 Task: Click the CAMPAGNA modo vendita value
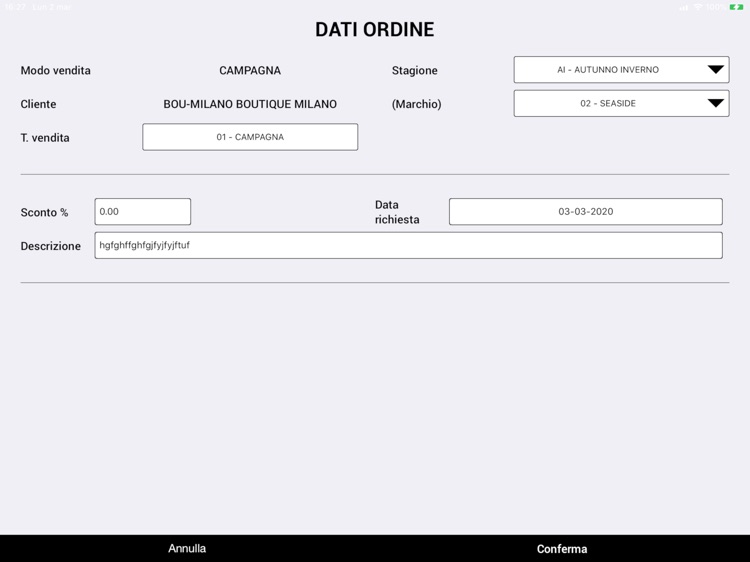coord(250,70)
